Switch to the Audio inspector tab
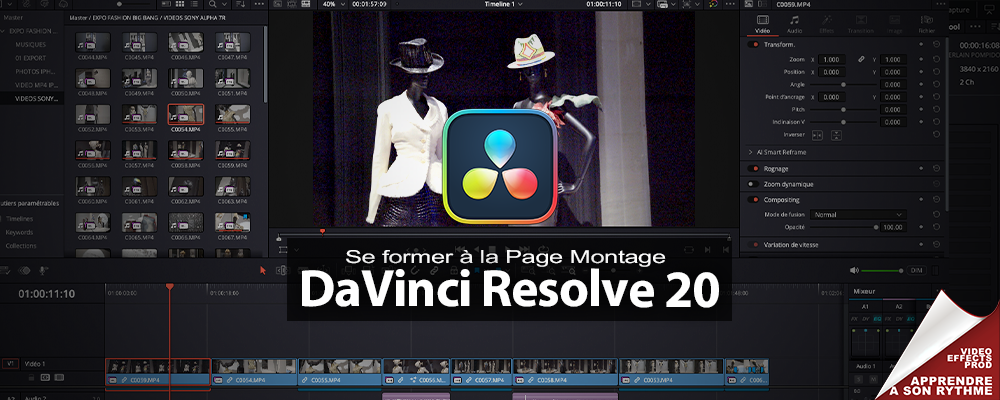 tap(795, 24)
